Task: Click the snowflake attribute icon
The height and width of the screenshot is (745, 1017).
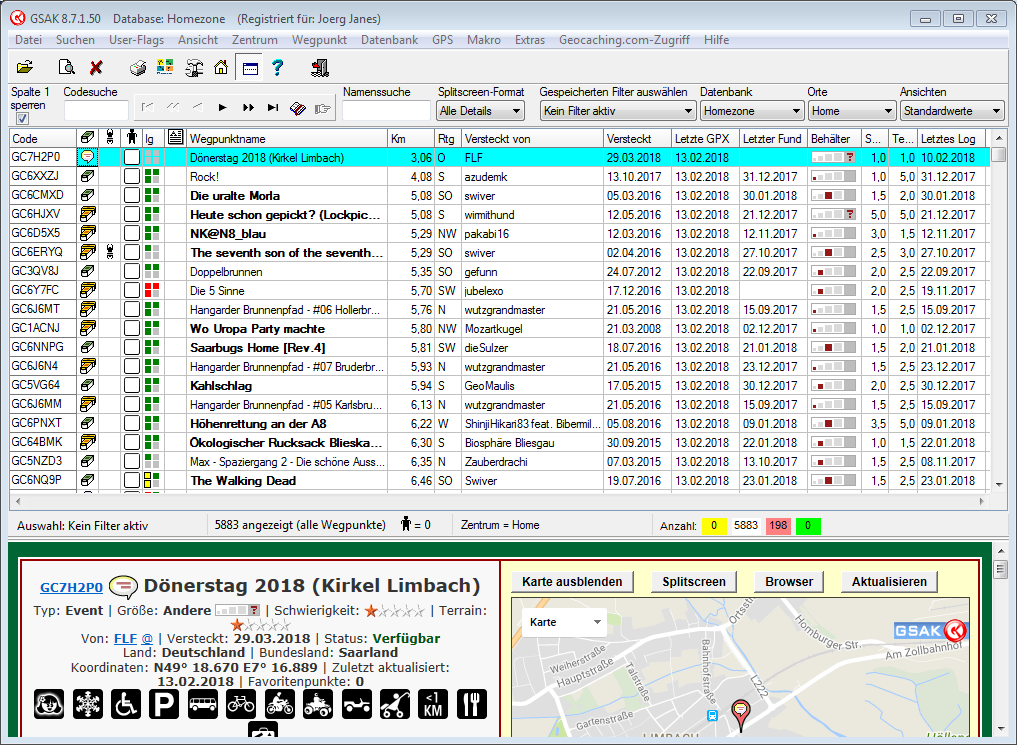Action: 88,704
